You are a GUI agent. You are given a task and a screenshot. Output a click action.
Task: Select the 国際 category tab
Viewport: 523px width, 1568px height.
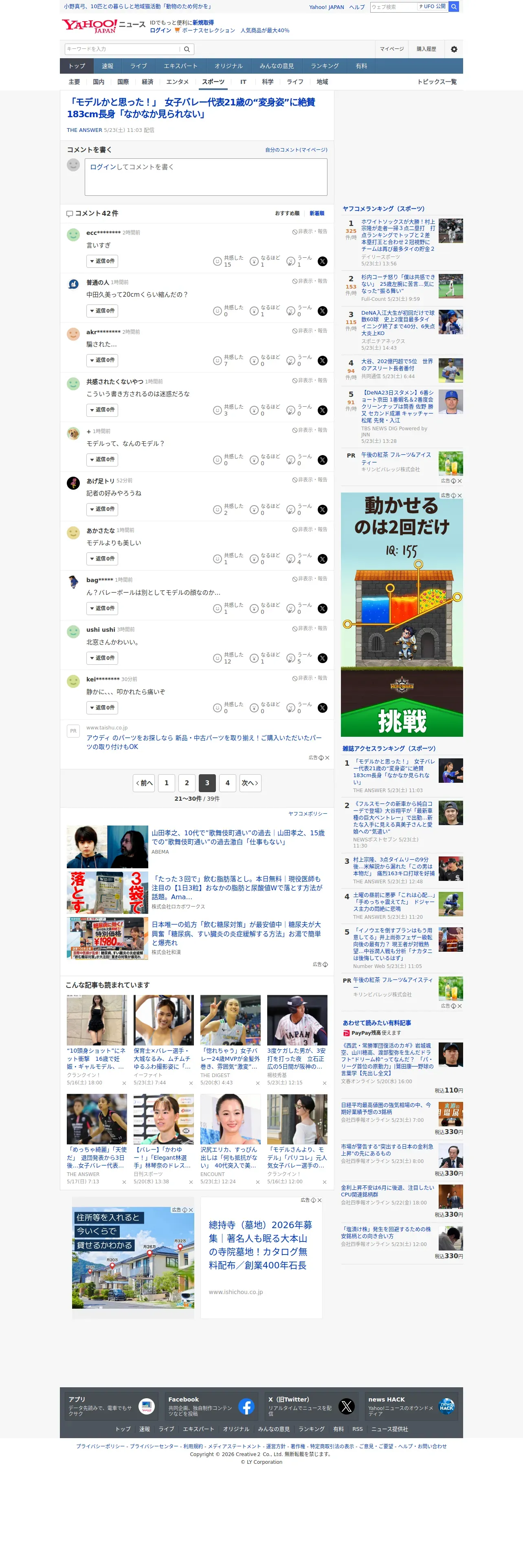click(123, 82)
